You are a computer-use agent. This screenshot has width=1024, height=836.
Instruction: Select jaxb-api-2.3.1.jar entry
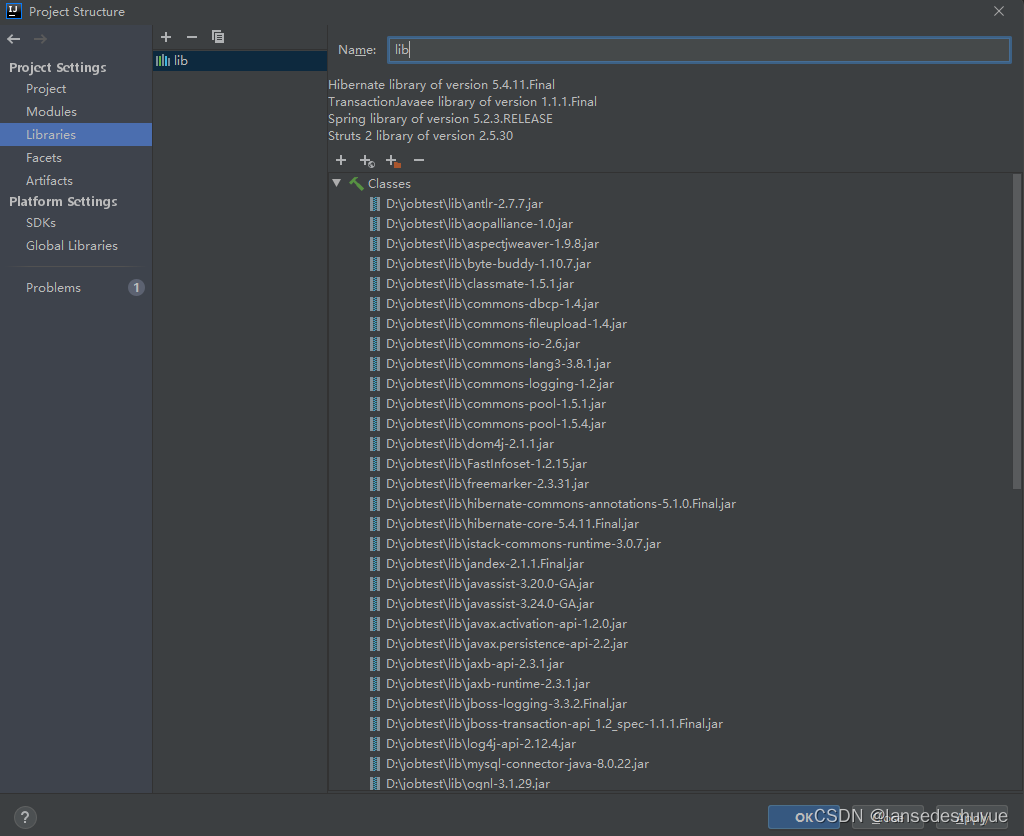click(x=475, y=664)
